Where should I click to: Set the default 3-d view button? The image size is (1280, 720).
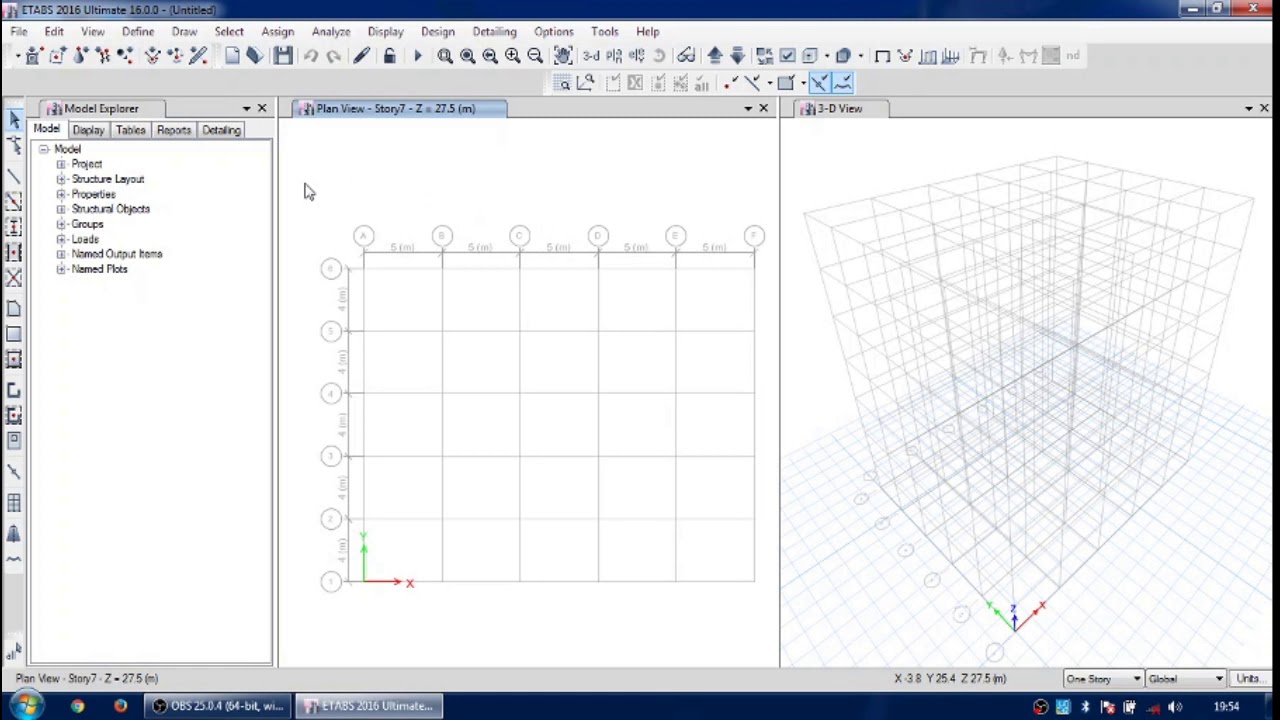pyautogui.click(x=591, y=56)
